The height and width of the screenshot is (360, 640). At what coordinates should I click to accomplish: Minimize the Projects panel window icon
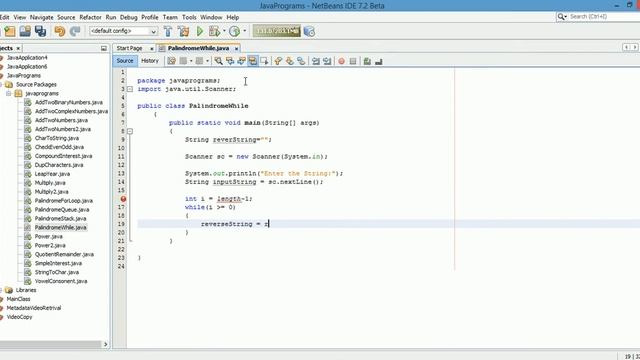(104, 48)
